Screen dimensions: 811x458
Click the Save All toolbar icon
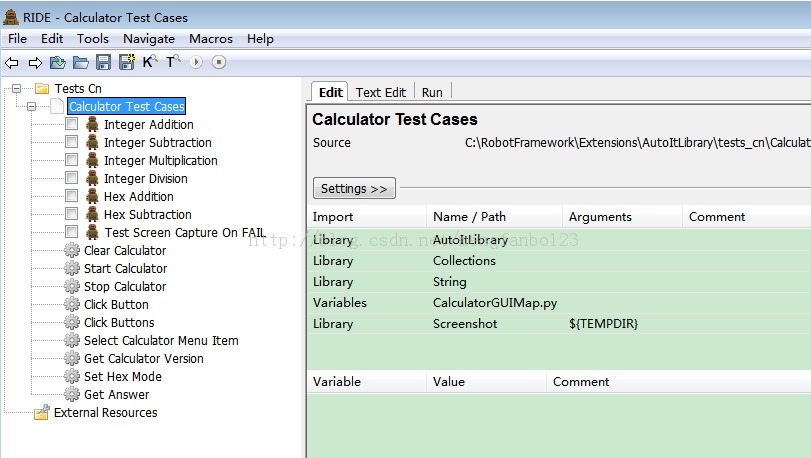(x=127, y=62)
